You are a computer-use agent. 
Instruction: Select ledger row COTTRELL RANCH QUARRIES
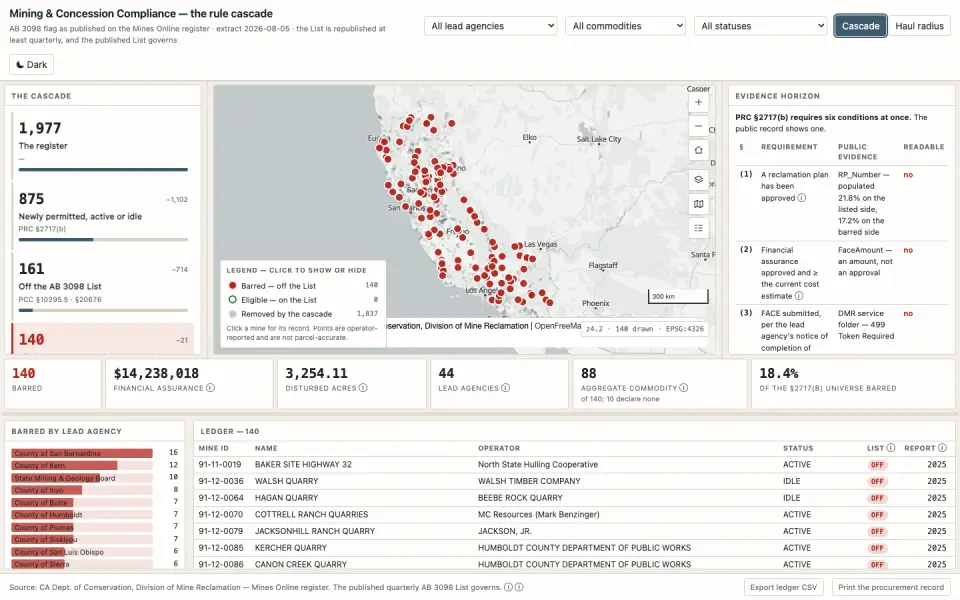click(x=574, y=514)
